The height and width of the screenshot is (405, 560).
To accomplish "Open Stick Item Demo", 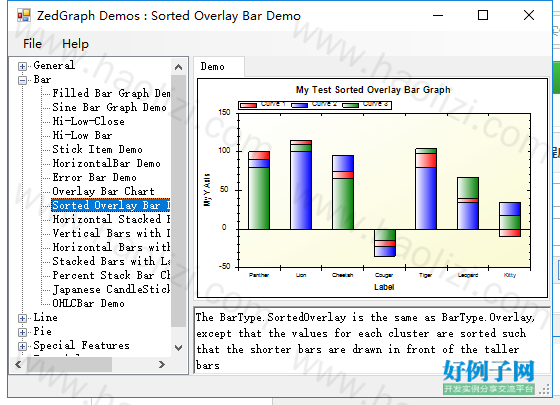I will [98, 149].
